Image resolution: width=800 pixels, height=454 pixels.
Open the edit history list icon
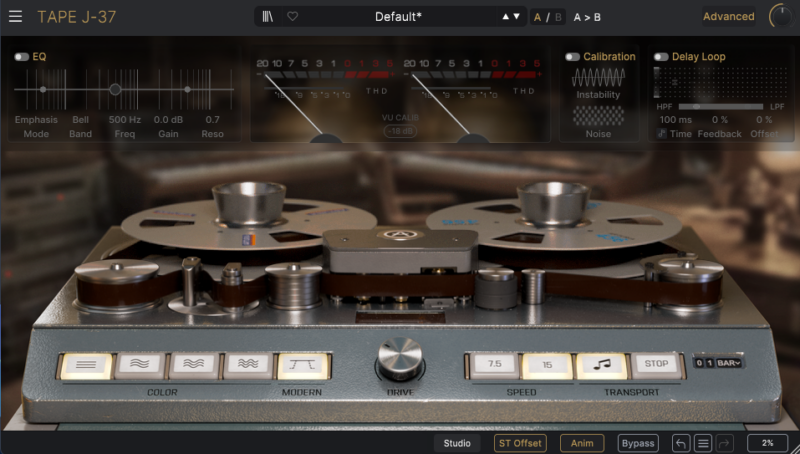[703, 443]
